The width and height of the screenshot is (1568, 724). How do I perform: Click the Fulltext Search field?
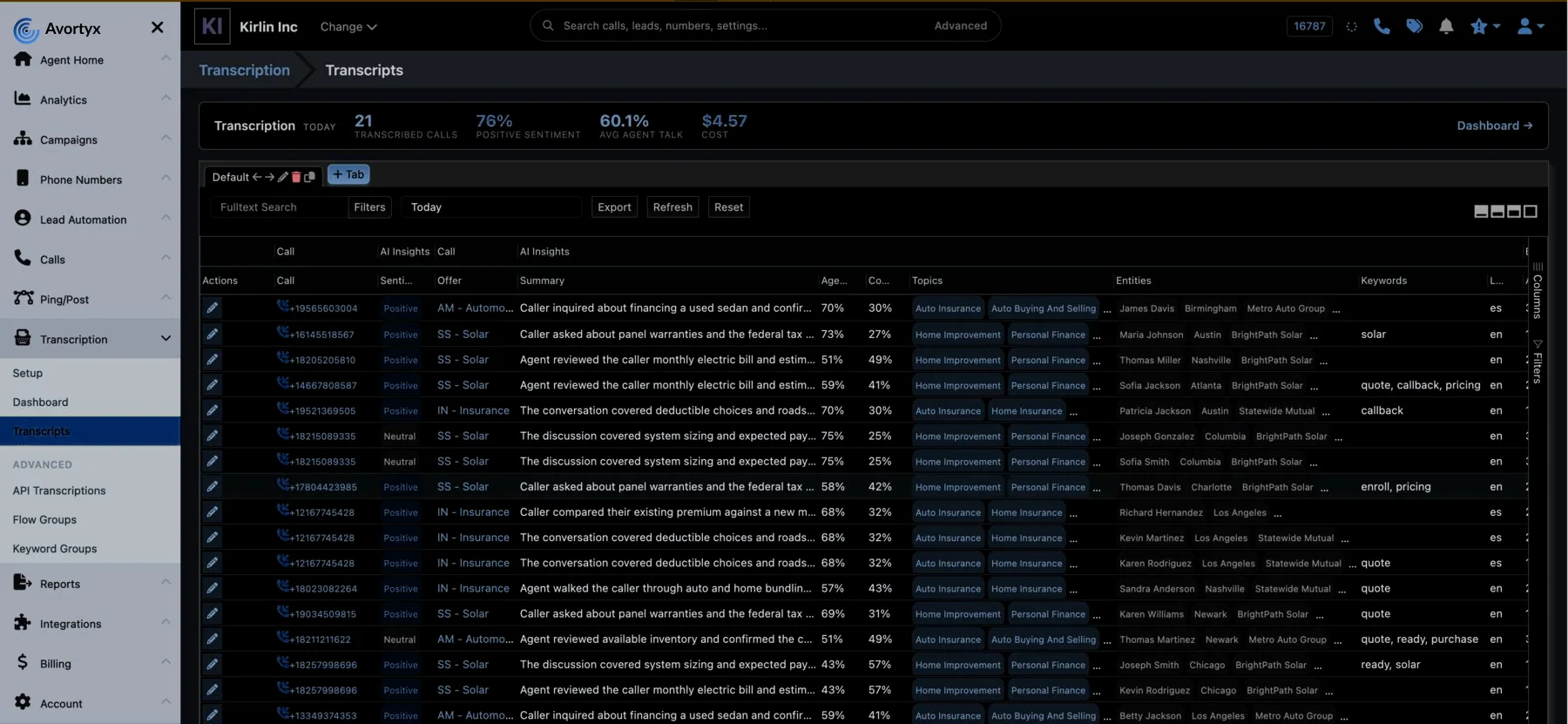point(279,207)
